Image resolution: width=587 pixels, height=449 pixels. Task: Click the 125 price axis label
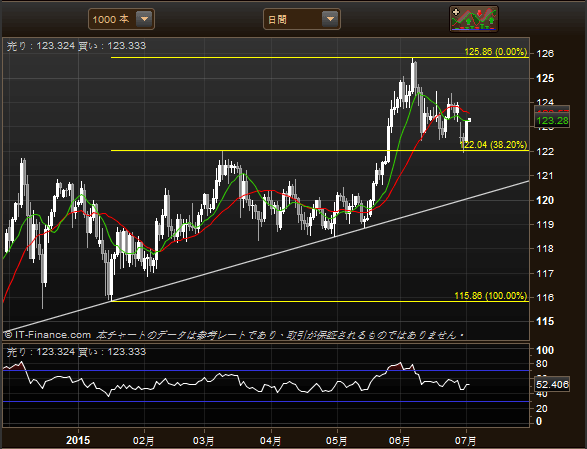point(545,78)
